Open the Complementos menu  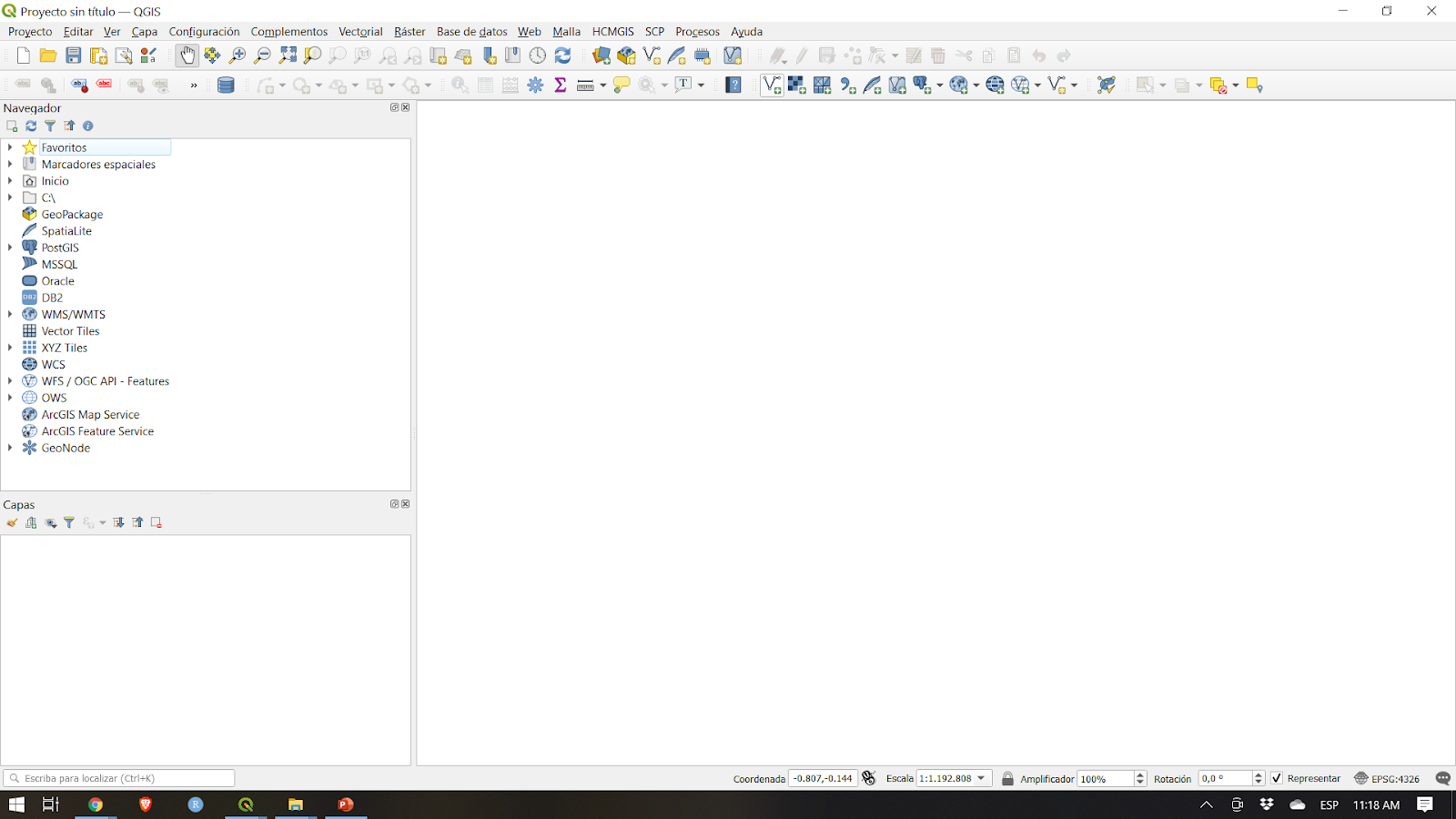click(x=289, y=31)
